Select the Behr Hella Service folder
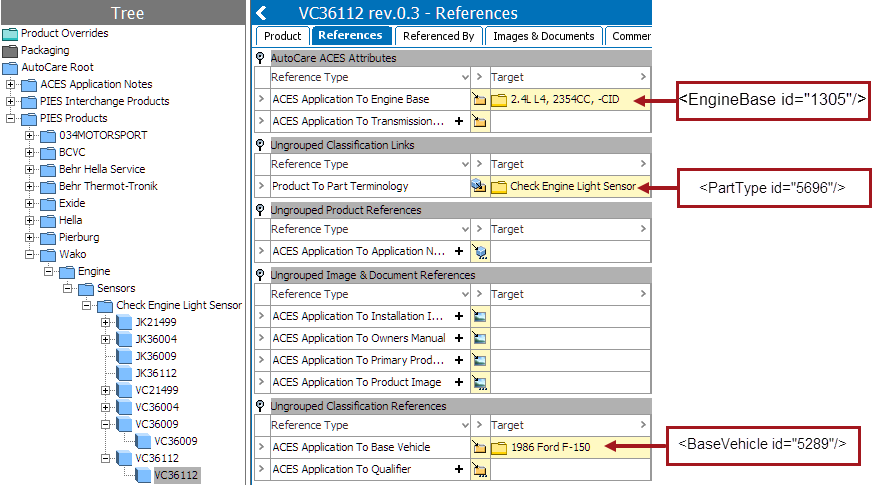 point(102,169)
